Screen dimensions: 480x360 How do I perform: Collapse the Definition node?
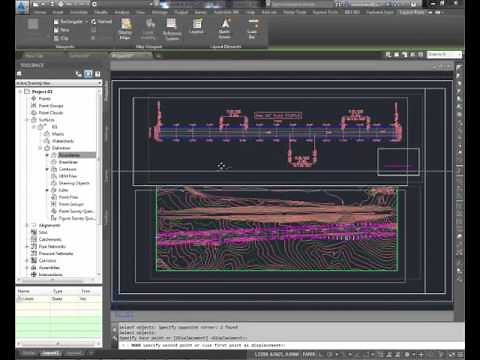pyautogui.click(x=41, y=148)
